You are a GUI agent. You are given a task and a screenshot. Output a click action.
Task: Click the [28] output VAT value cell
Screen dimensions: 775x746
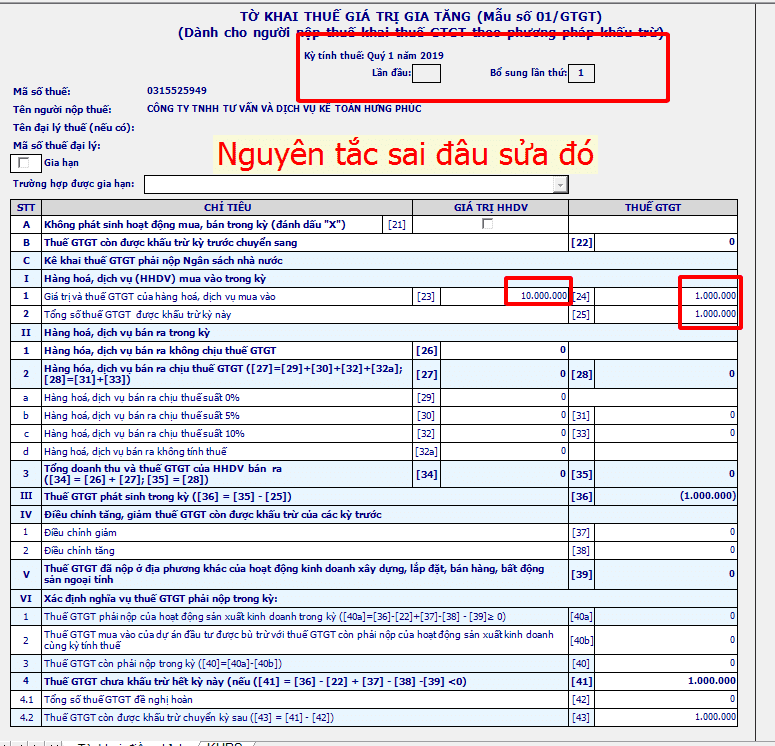click(x=665, y=374)
